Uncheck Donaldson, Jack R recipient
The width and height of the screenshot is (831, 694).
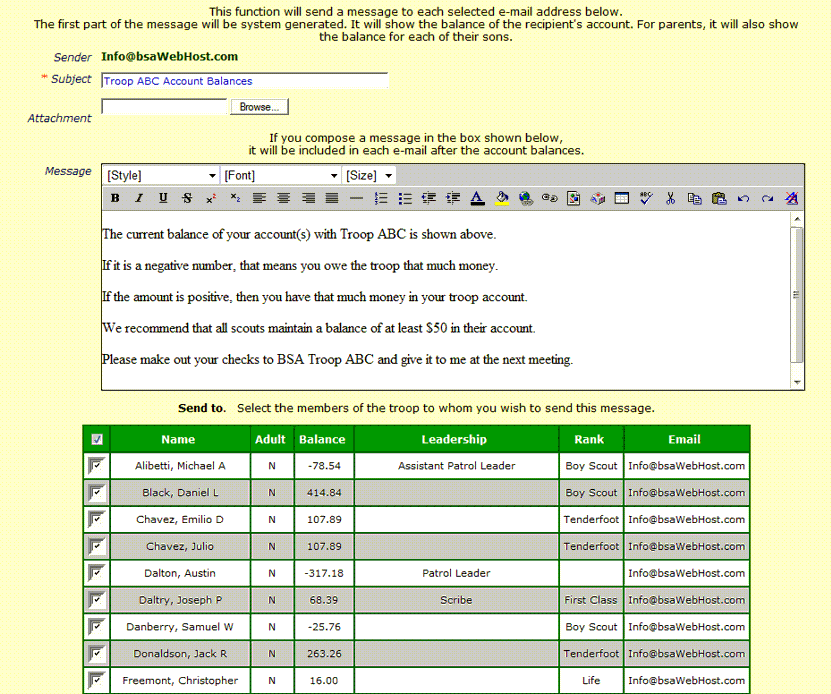[x=97, y=654]
